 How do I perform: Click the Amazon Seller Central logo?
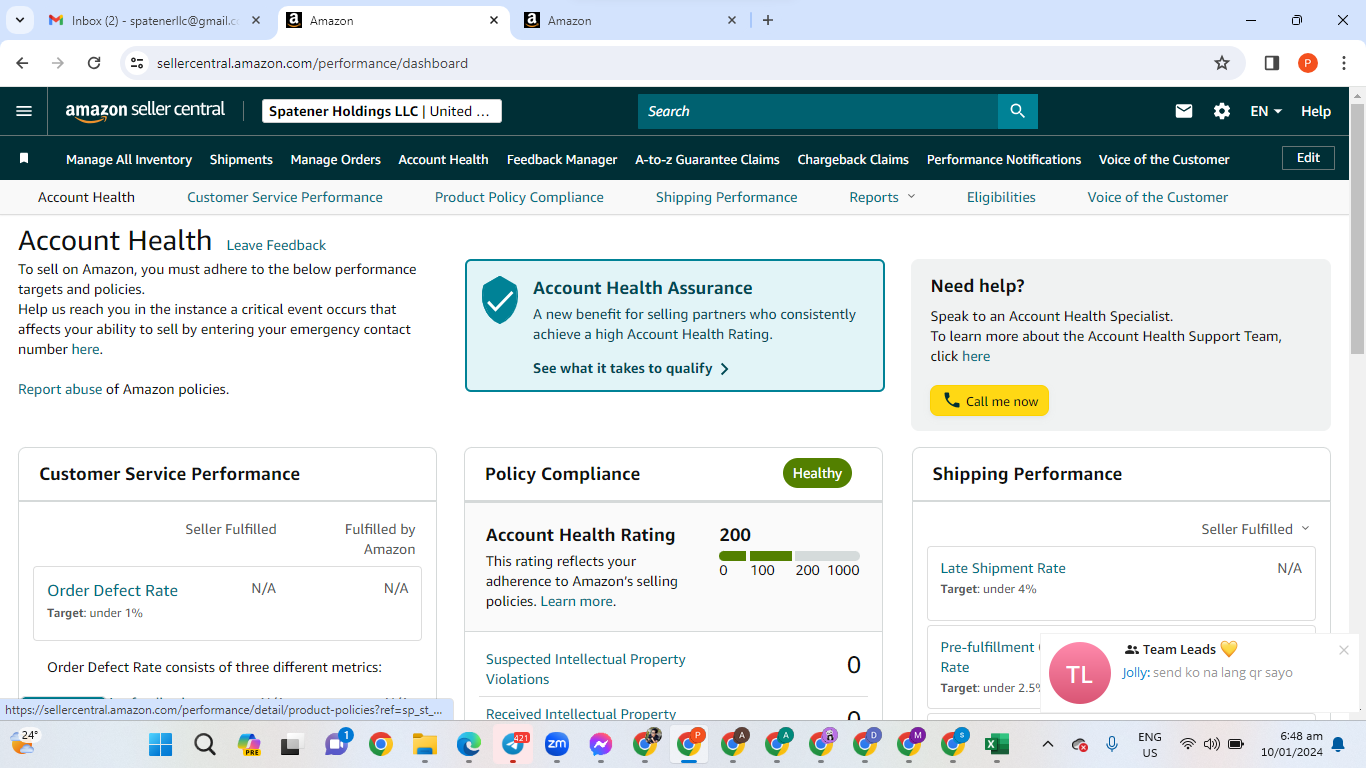pos(145,111)
